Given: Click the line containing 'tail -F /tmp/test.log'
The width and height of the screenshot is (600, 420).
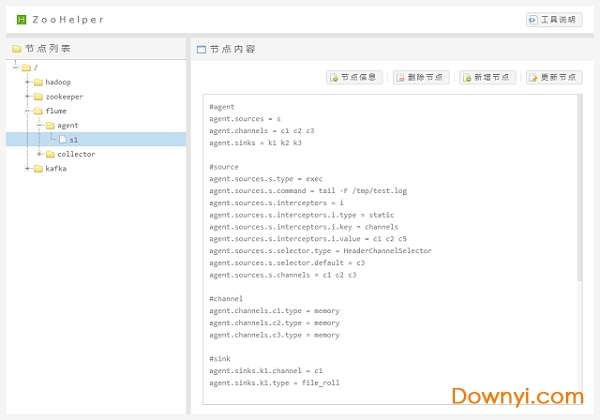Looking at the screenshot, I should point(308,190).
